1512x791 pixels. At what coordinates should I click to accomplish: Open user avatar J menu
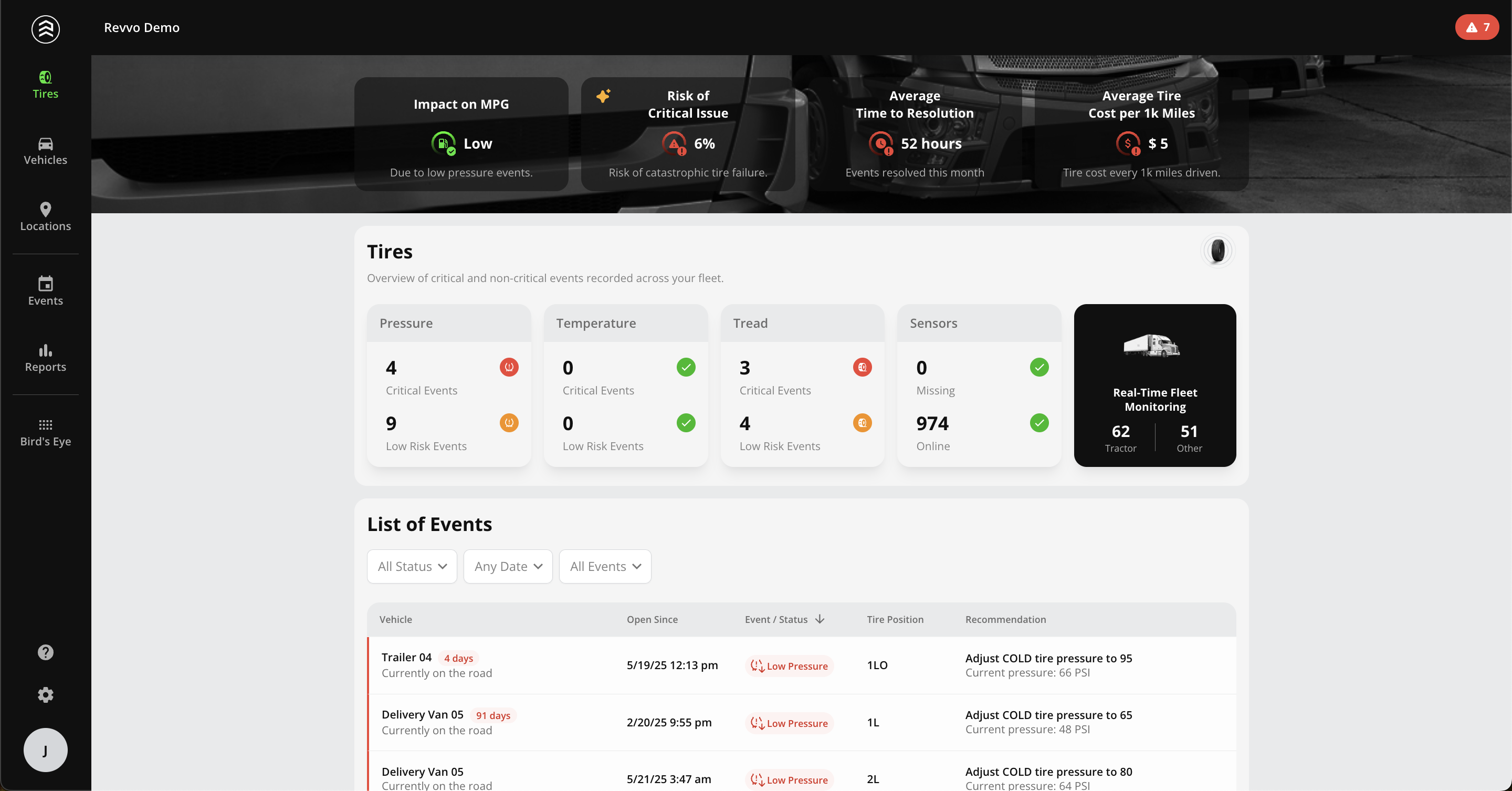45,750
